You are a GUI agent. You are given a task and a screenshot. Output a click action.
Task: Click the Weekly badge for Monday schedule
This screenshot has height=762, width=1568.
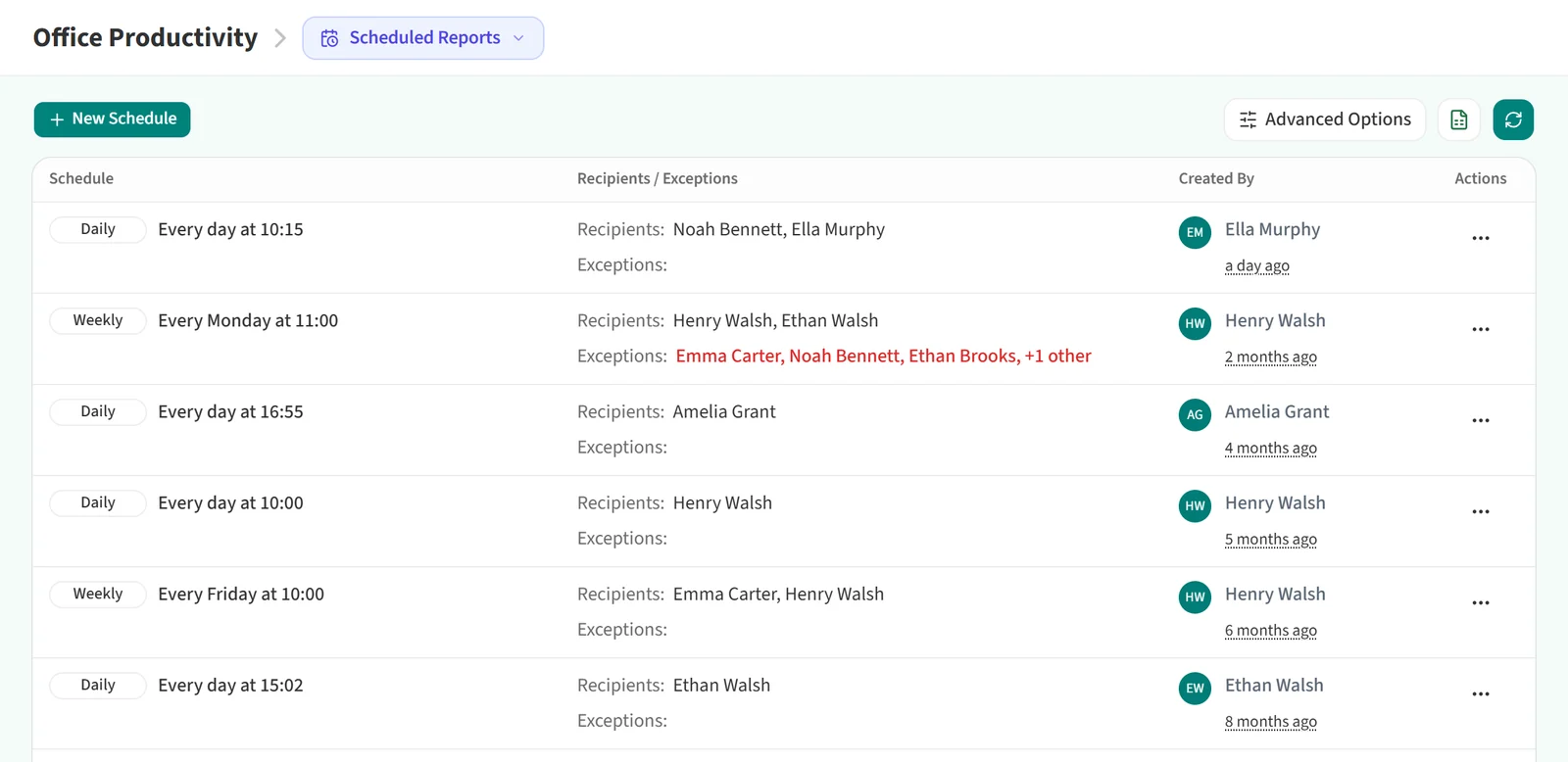coord(98,320)
